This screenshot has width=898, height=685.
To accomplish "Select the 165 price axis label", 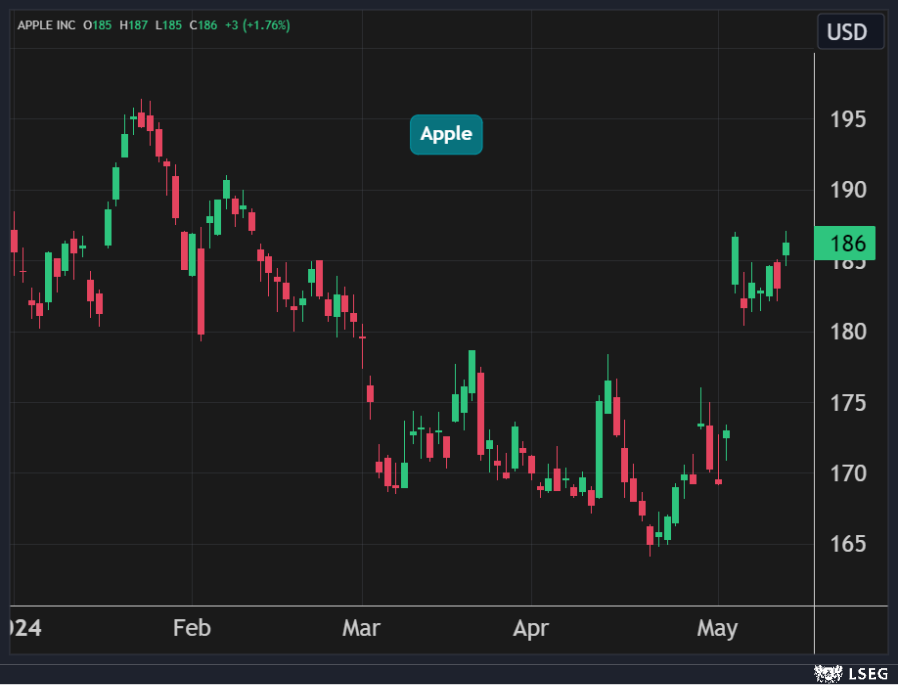I will 848,545.
